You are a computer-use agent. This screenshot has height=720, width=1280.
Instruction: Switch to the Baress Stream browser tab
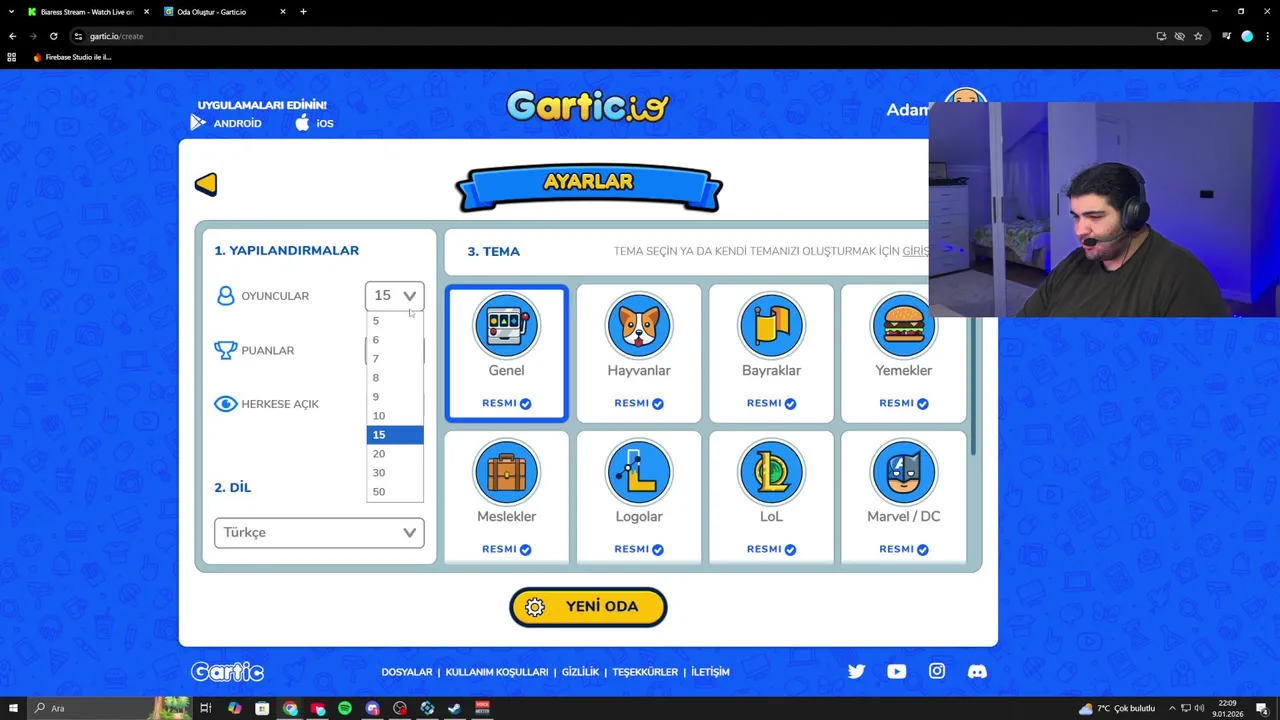click(x=87, y=12)
